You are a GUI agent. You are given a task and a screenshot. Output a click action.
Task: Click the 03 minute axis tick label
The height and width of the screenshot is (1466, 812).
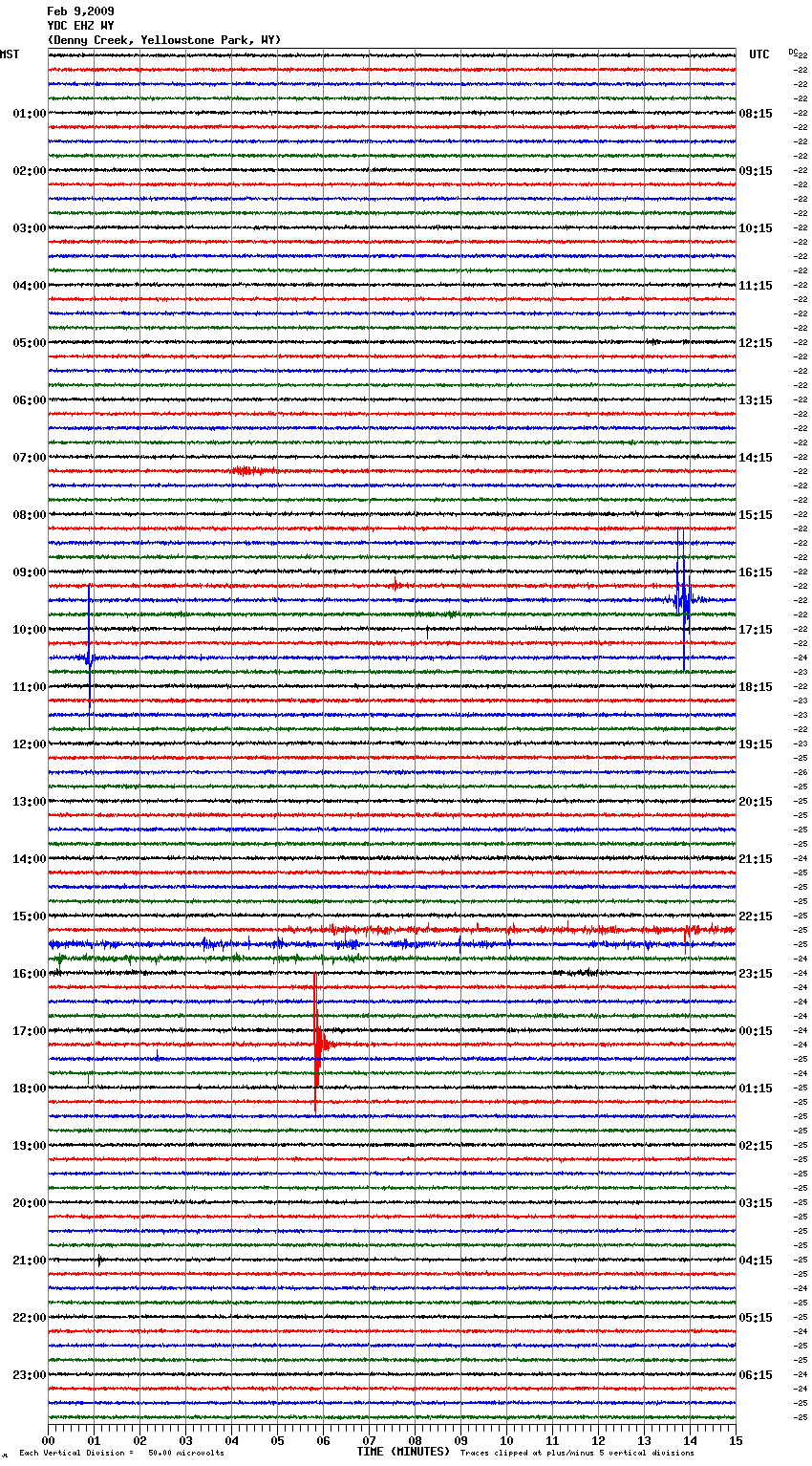click(x=185, y=1440)
